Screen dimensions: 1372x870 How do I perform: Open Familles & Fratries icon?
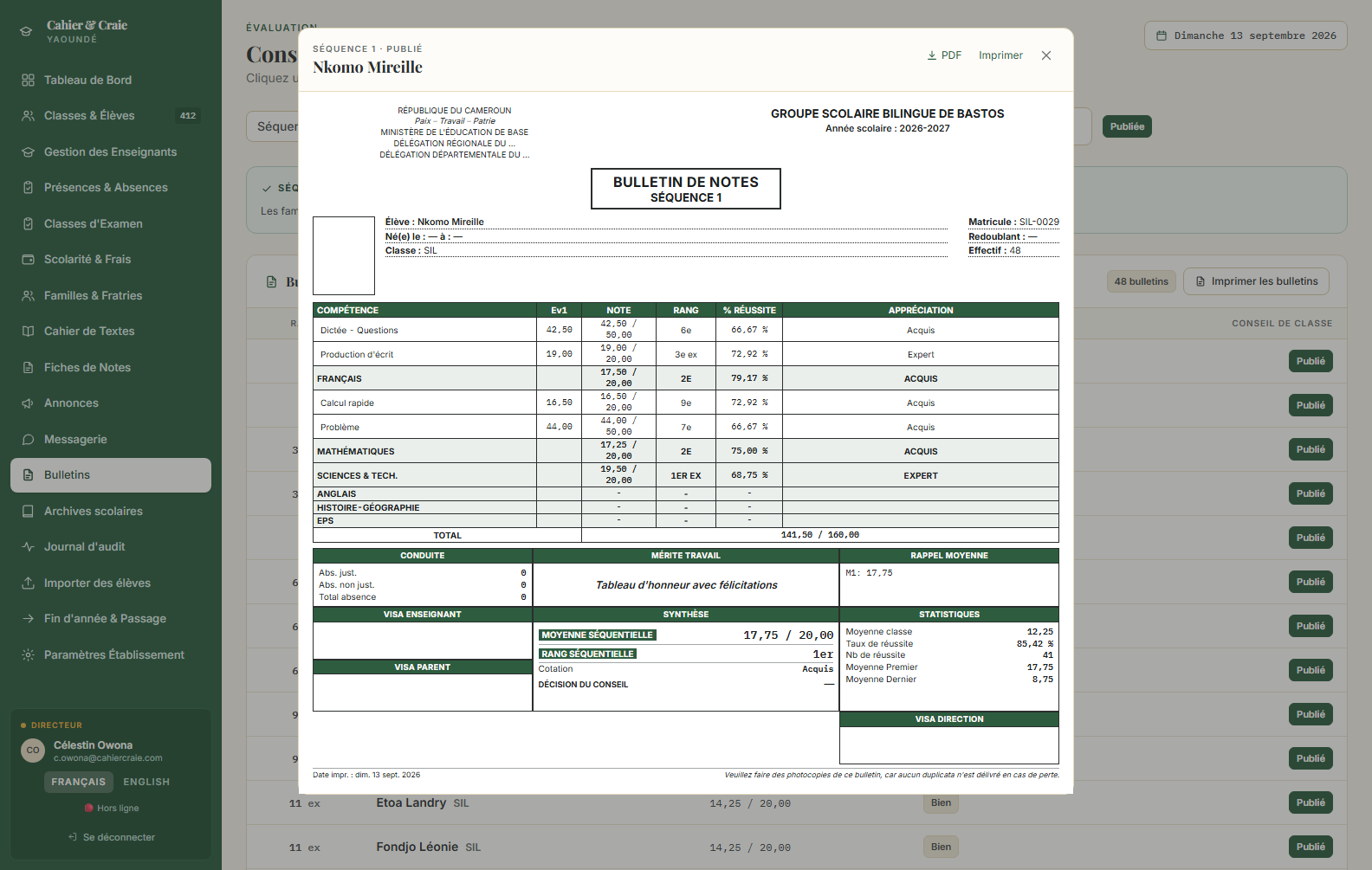pyautogui.click(x=28, y=295)
